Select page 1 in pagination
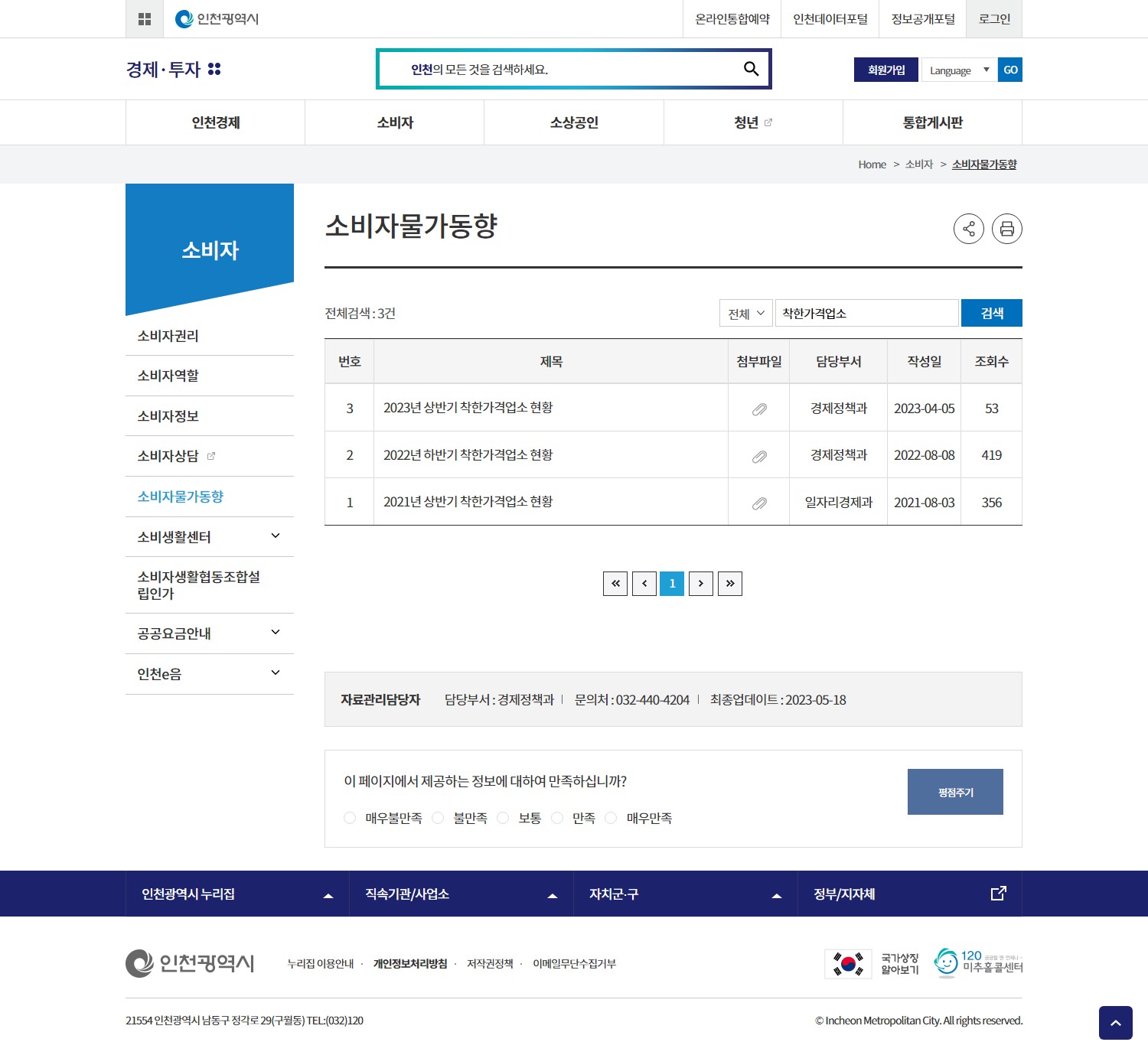Screen dimensions: 1148x1055 tap(672, 584)
